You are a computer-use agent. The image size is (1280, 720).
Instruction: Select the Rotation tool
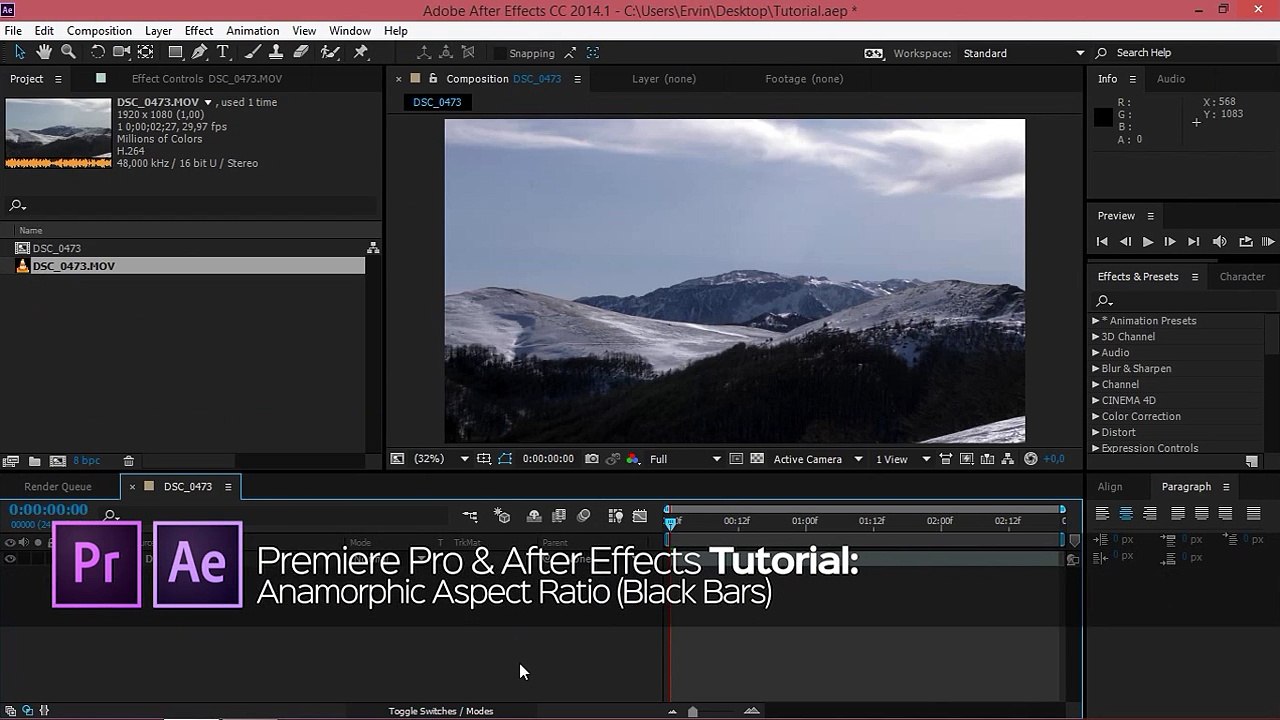[x=98, y=52]
